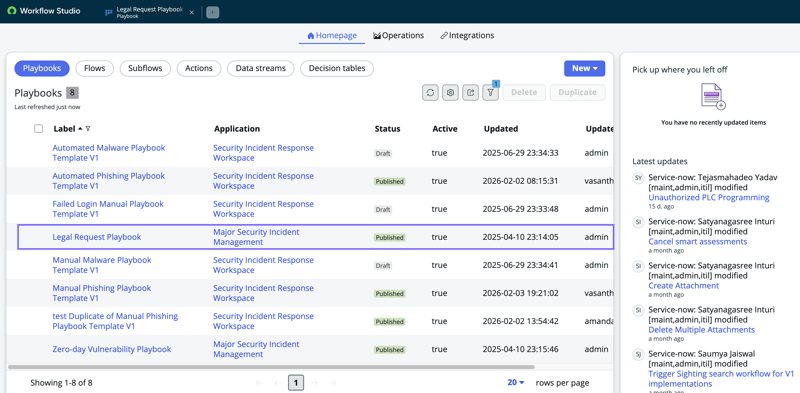The width and height of the screenshot is (800, 393).
Task: Refresh the playbooks list
Action: pos(430,92)
